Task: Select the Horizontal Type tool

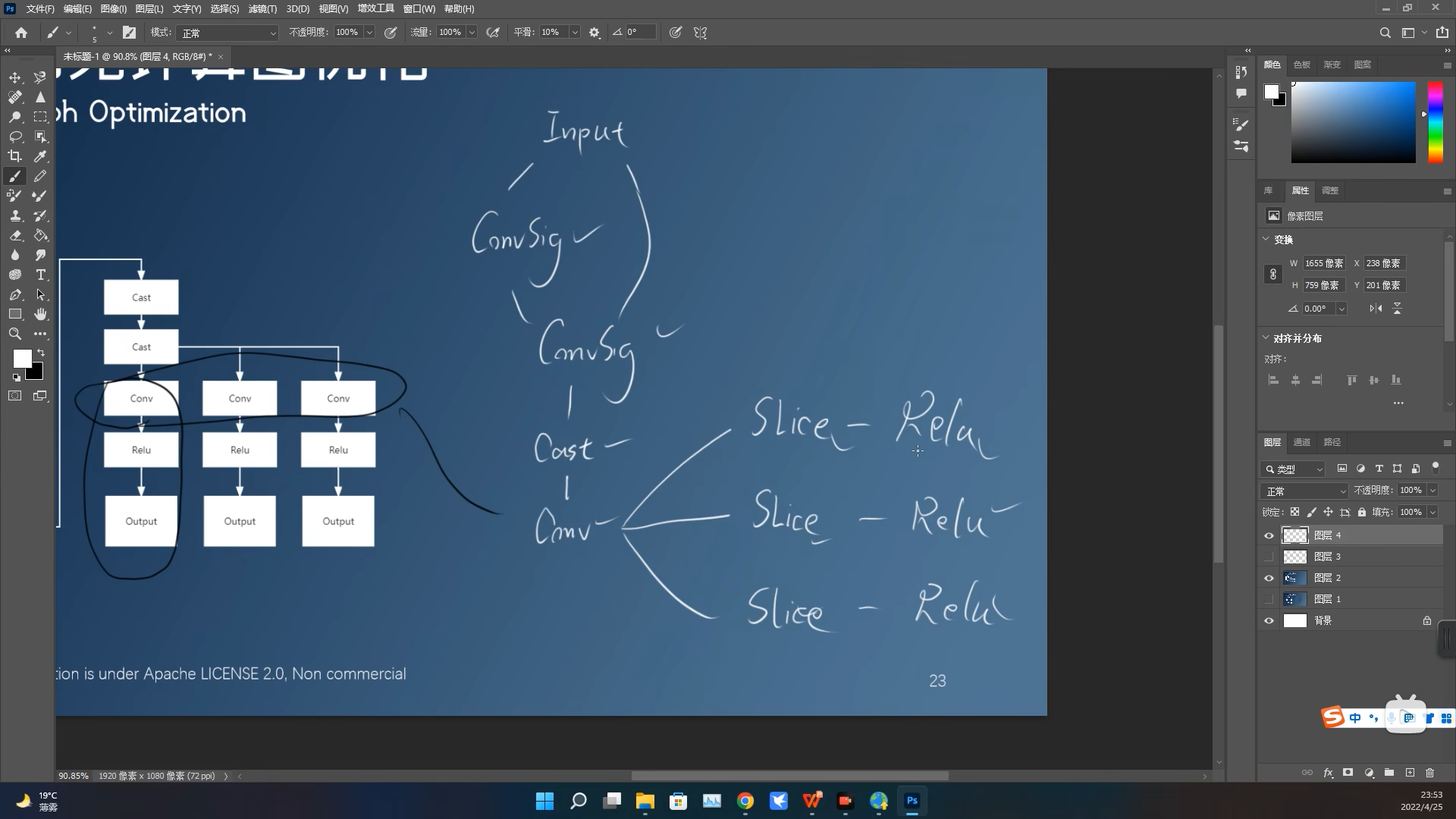Action: click(40, 275)
